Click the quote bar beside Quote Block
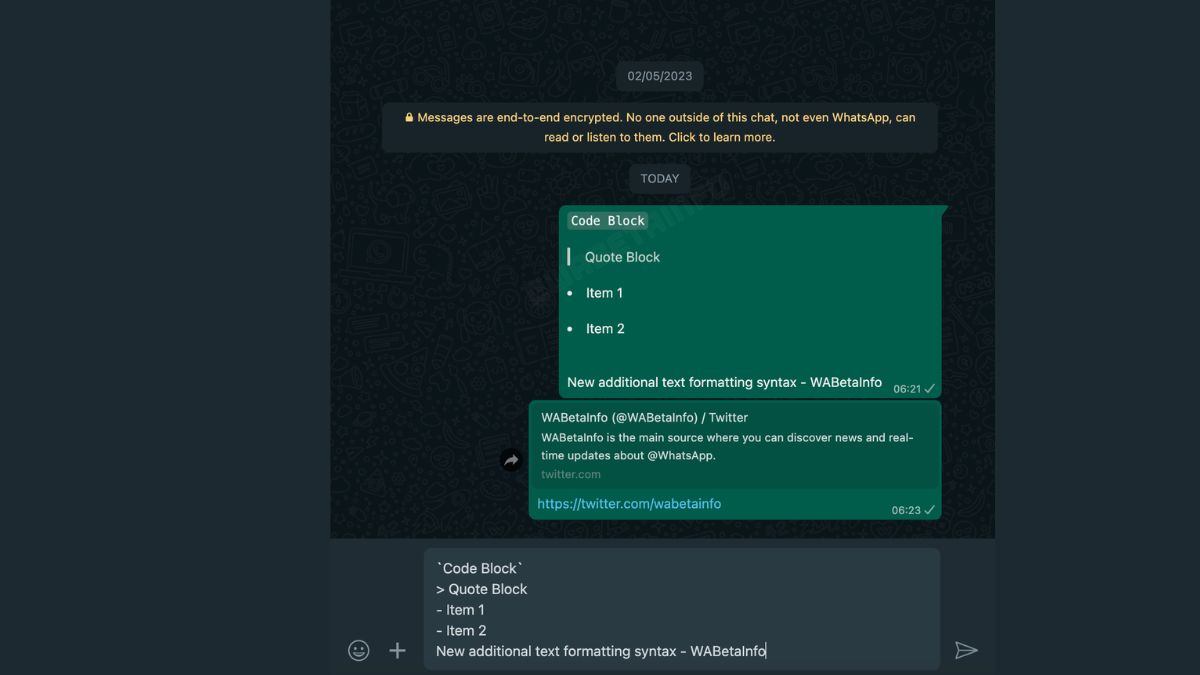This screenshot has height=675, width=1200. click(569, 257)
